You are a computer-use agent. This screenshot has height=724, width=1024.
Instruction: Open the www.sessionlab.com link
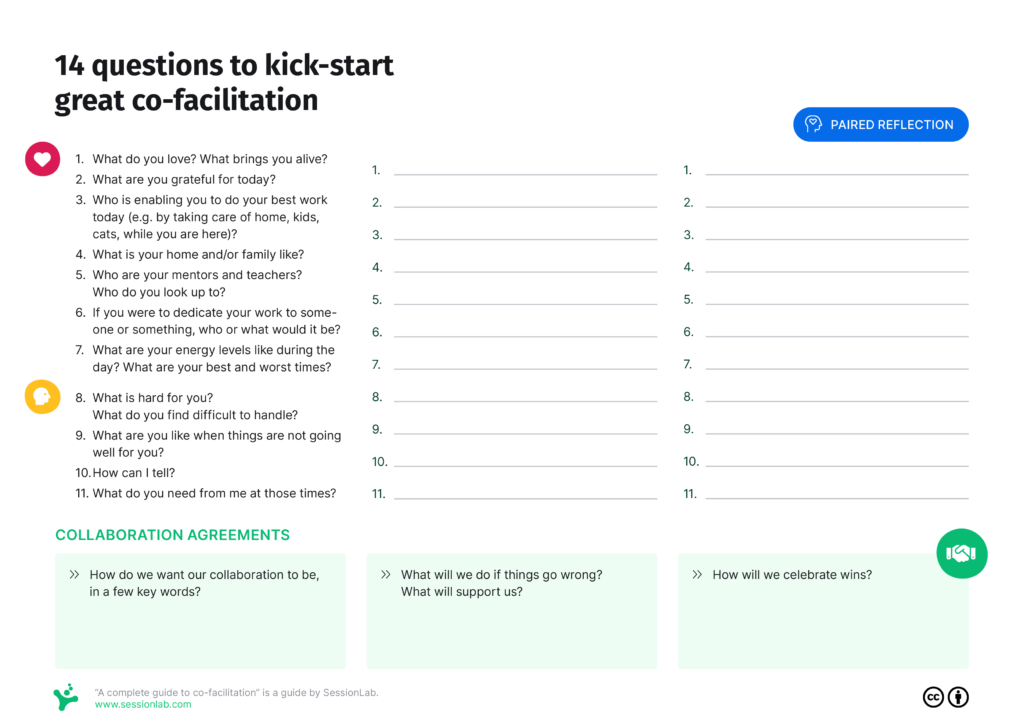143,704
